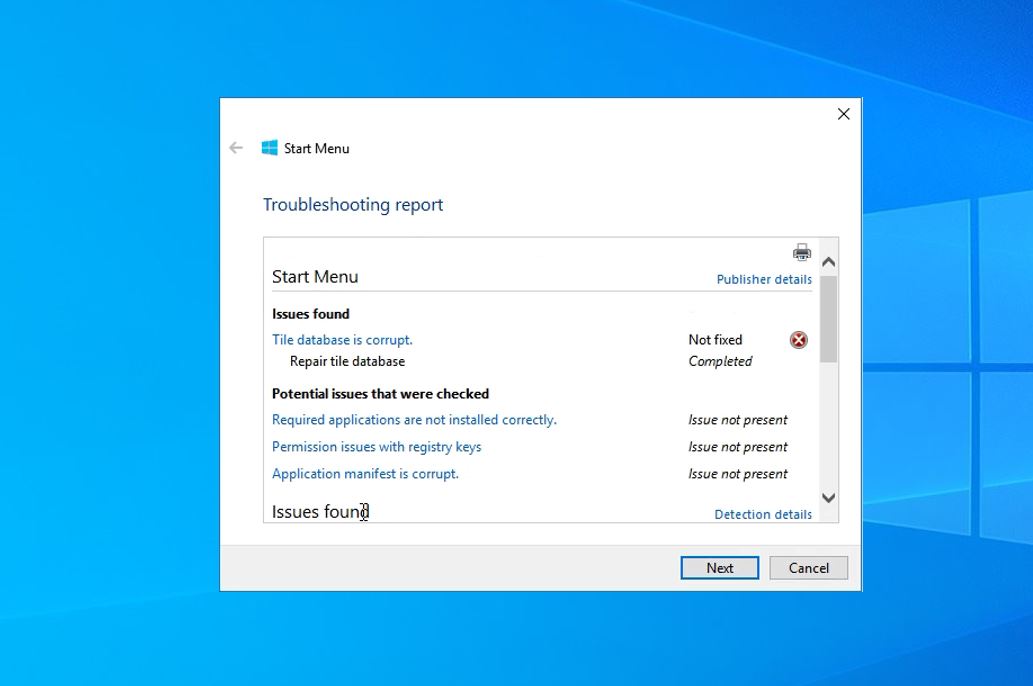Screen dimensions: 1033x686
Task: Click the Cancel button
Action: [808, 568]
